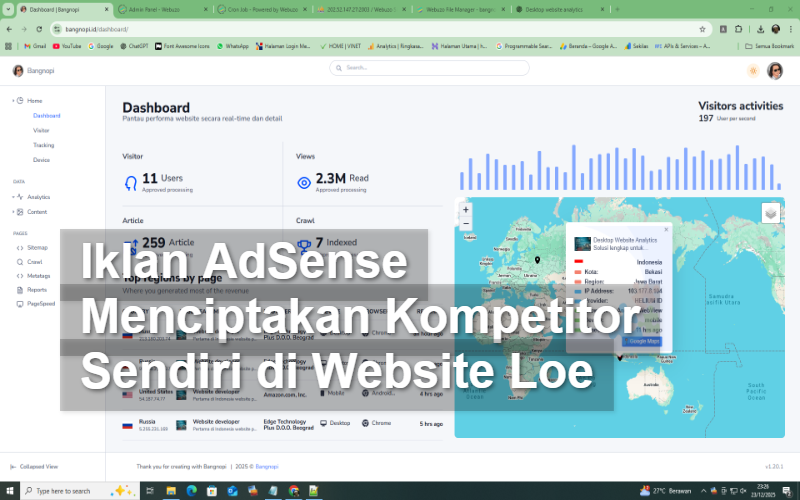Close the Desktop Website Analytics map popup
Screen dimensions: 800x500
[x=665, y=230]
